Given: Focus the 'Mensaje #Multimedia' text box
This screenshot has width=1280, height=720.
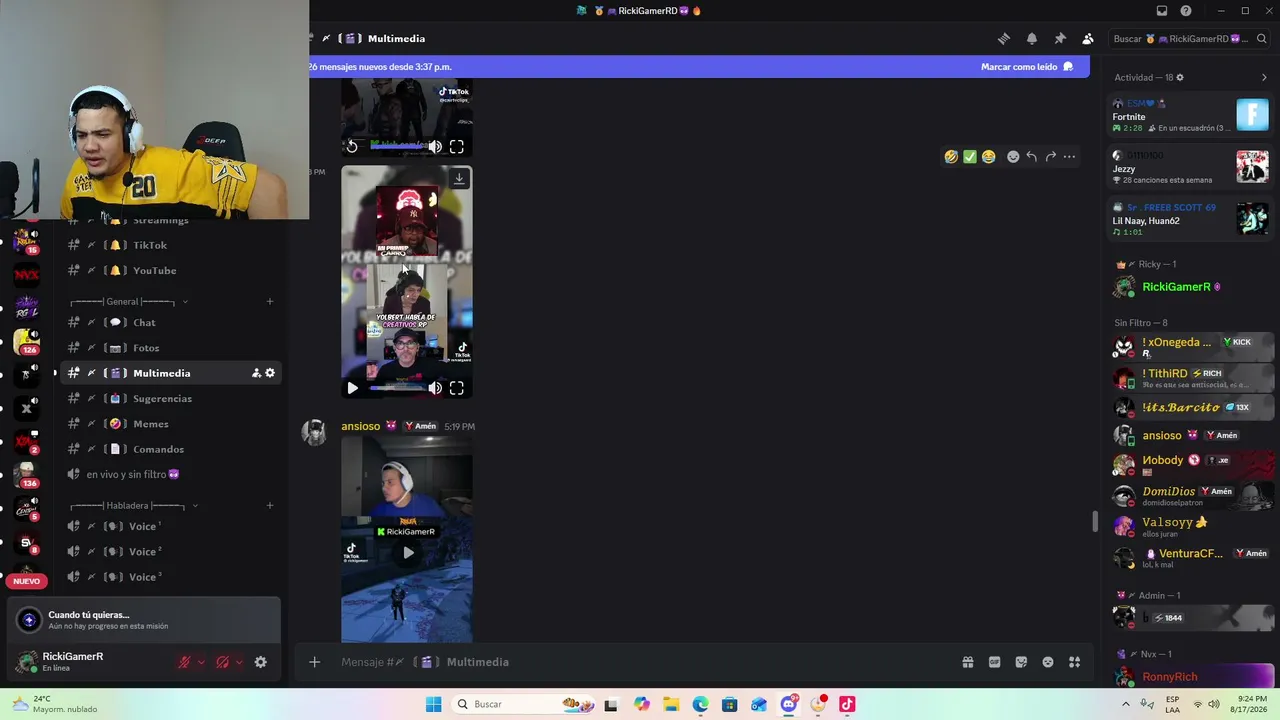Looking at the screenshot, I should tap(640, 662).
